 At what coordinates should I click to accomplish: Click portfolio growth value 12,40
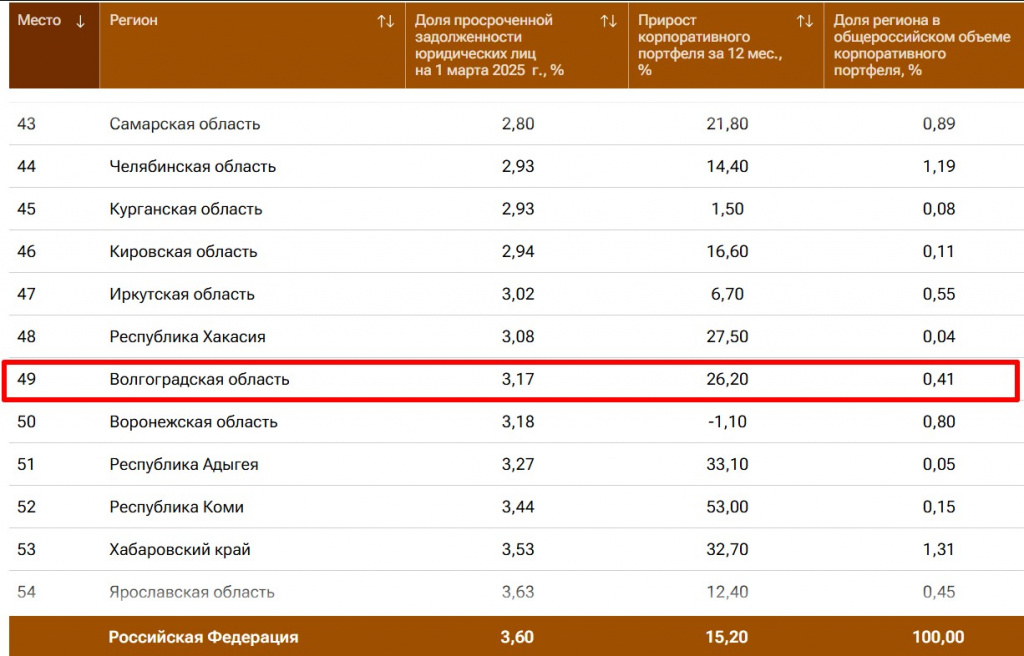[727, 592]
